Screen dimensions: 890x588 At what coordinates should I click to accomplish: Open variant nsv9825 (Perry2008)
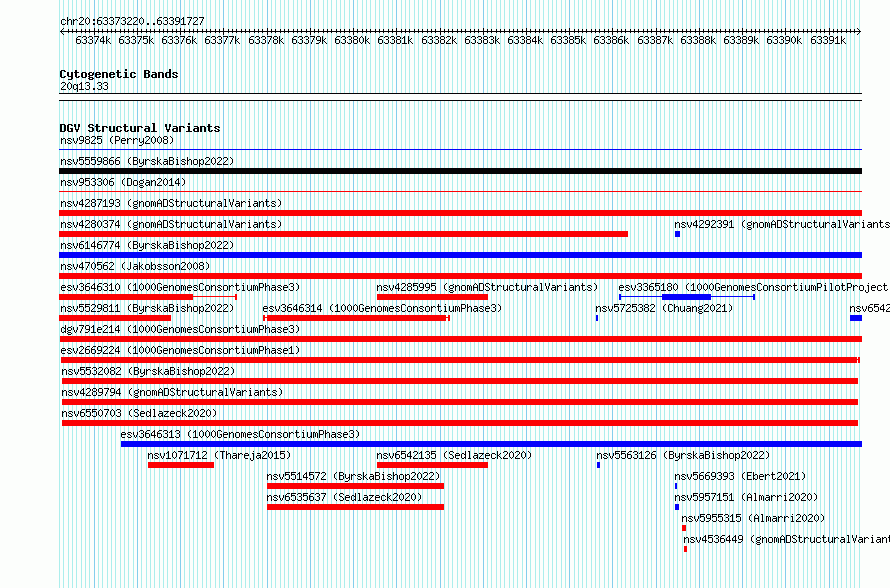[117, 140]
